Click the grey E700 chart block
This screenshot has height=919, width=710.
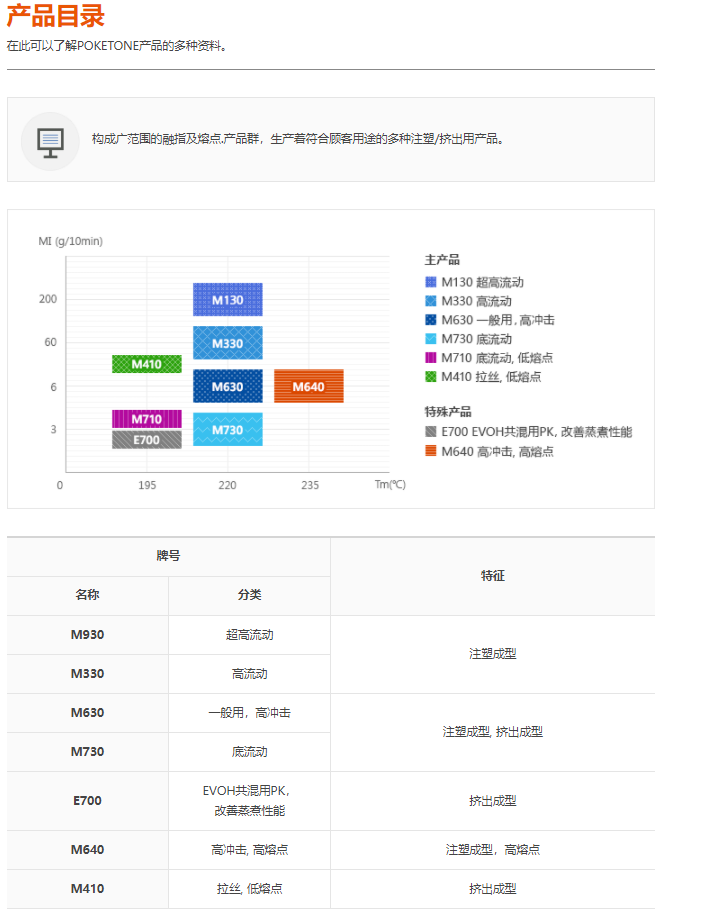tap(147, 440)
